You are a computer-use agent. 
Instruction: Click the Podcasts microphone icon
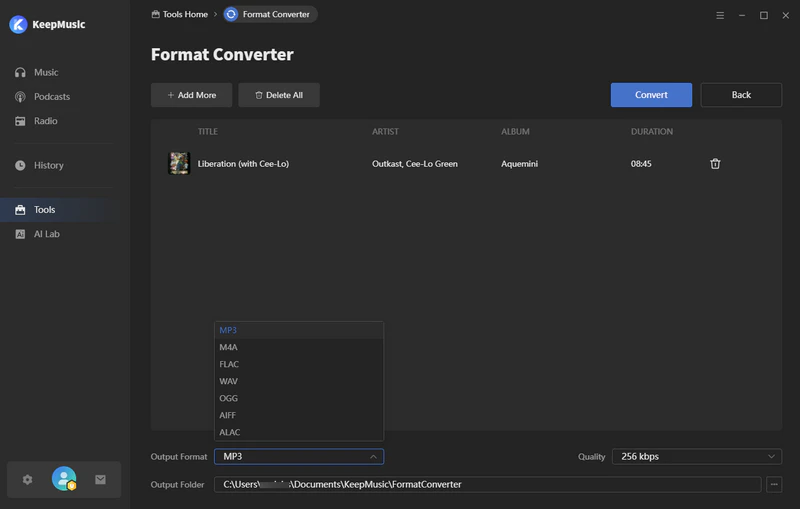20,96
